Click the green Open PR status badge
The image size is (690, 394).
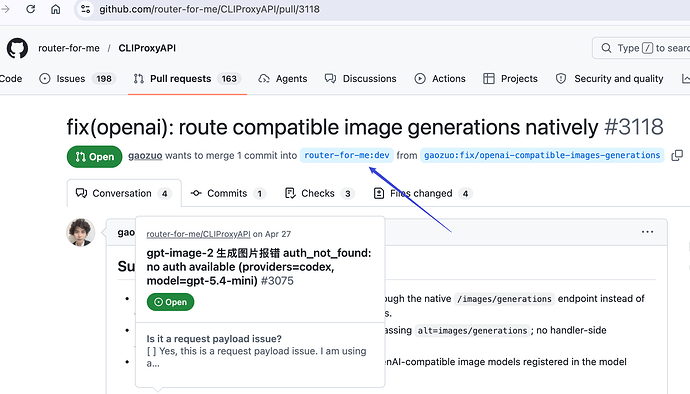pos(95,157)
